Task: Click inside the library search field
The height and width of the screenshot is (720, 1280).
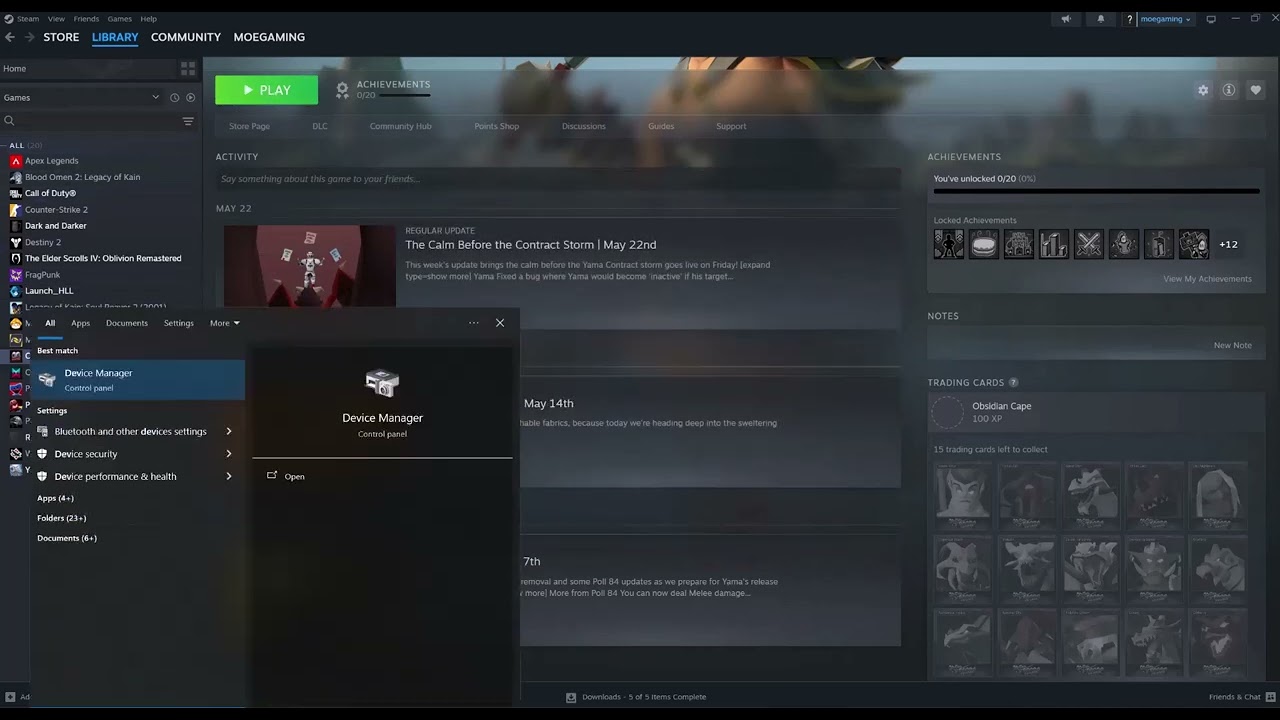Action: (95, 121)
